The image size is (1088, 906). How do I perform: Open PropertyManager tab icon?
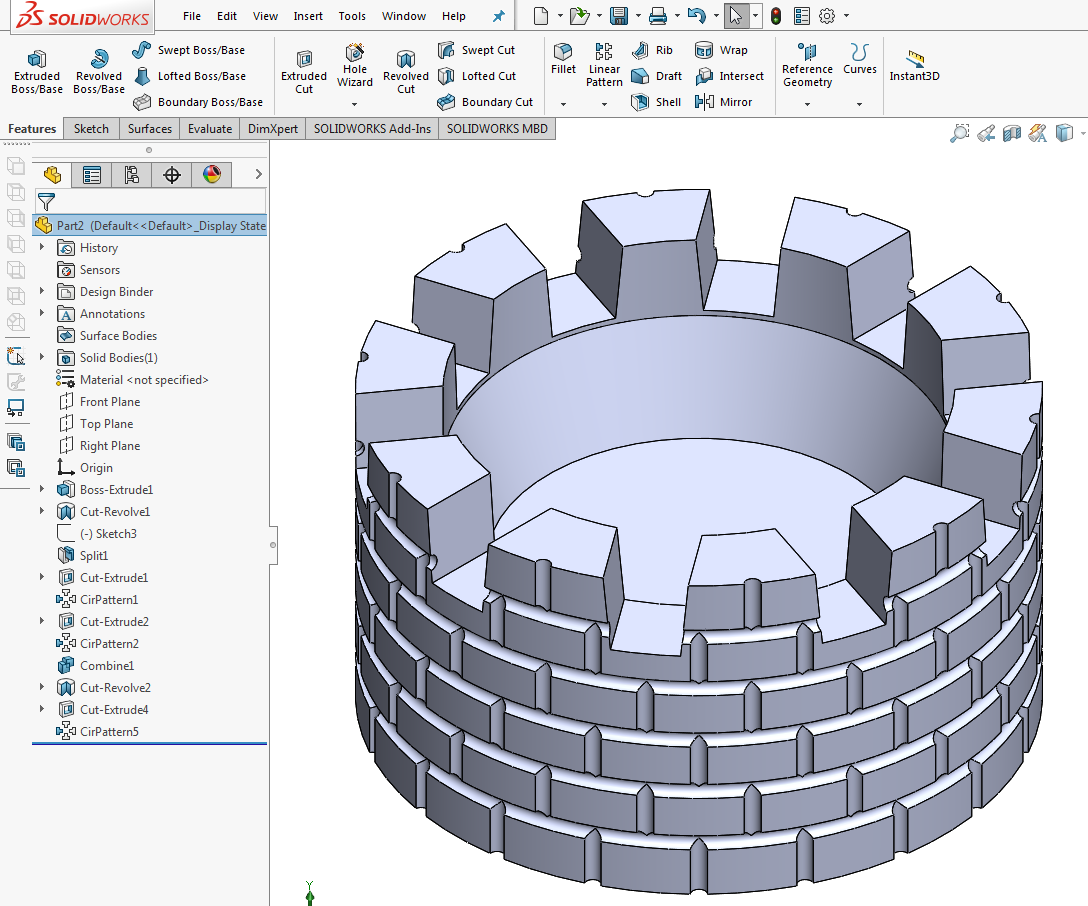(x=92, y=175)
